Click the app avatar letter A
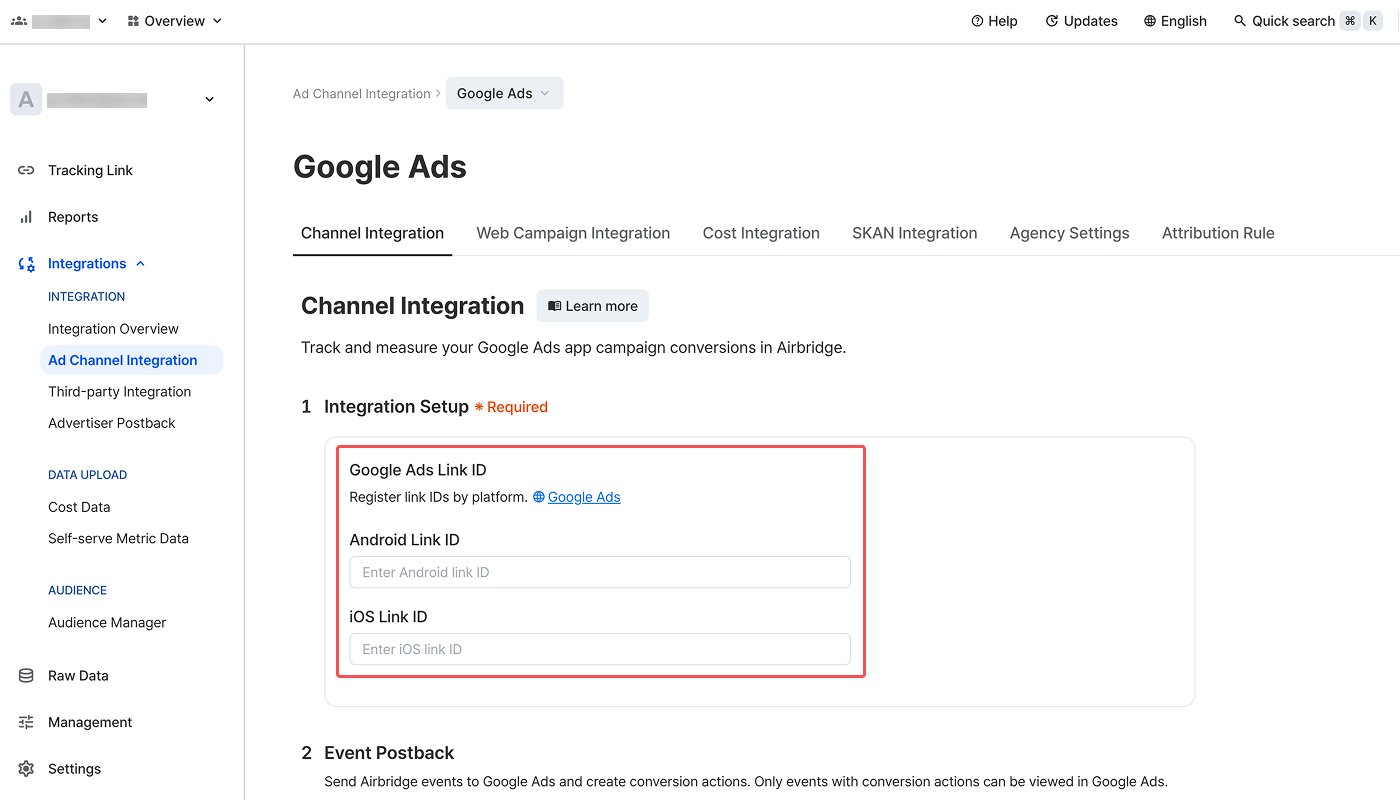Viewport: 1400px width, 800px height. (26, 99)
